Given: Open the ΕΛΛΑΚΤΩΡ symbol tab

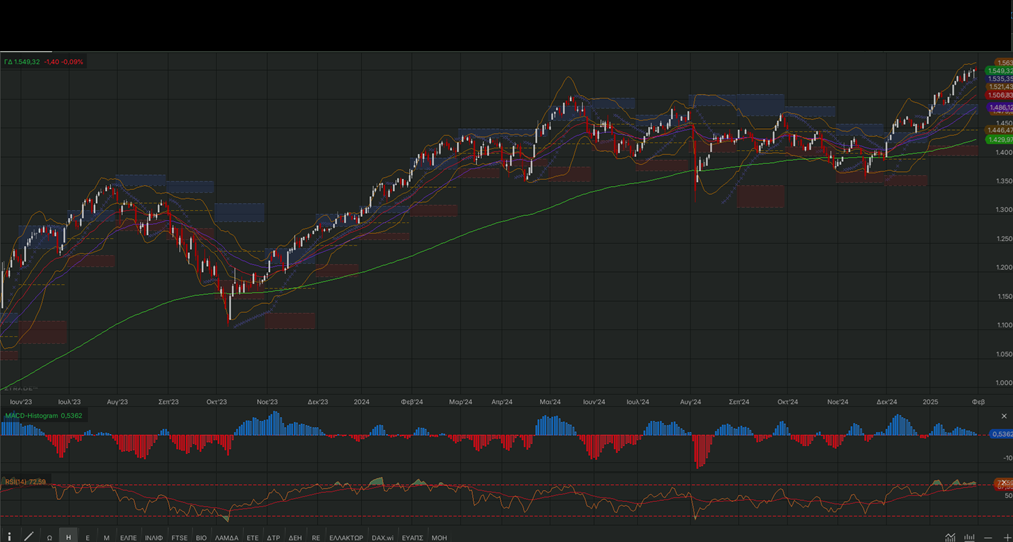Looking at the screenshot, I should pos(346,537).
